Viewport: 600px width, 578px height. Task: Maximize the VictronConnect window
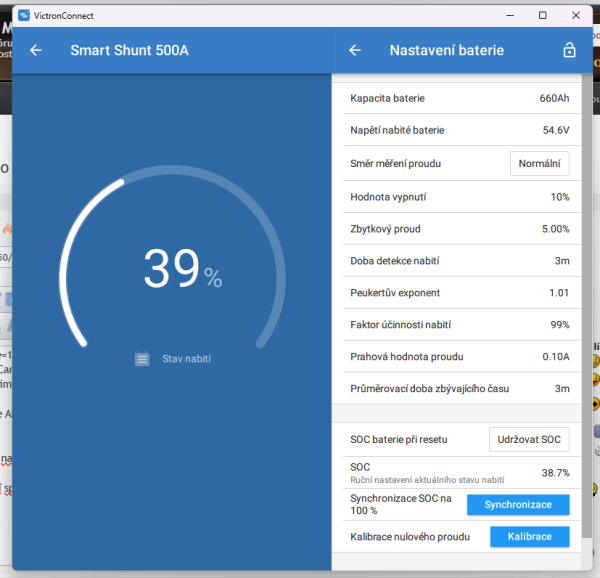[543, 16]
